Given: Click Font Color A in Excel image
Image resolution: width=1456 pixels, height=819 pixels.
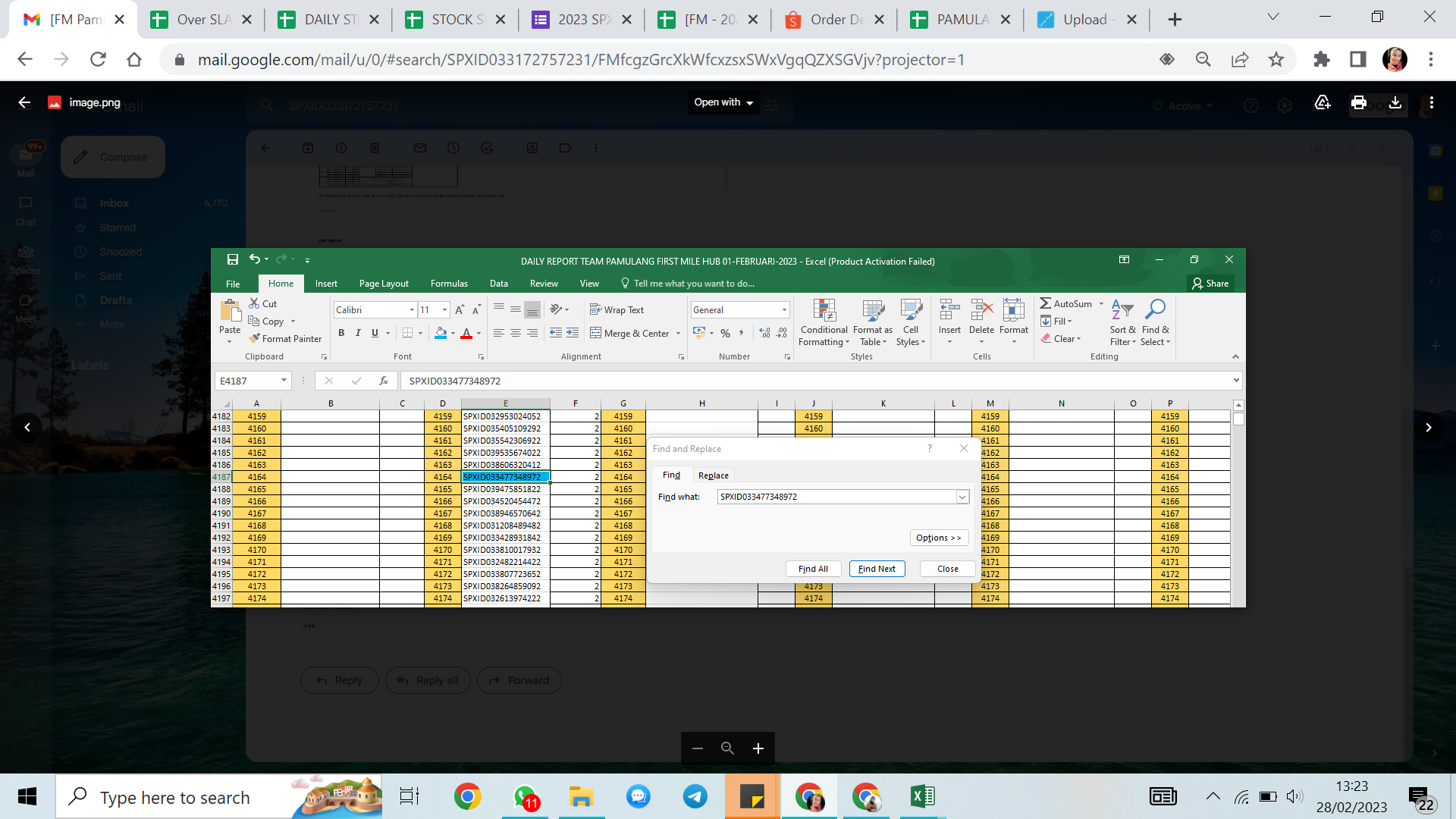Looking at the screenshot, I should click(466, 333).
